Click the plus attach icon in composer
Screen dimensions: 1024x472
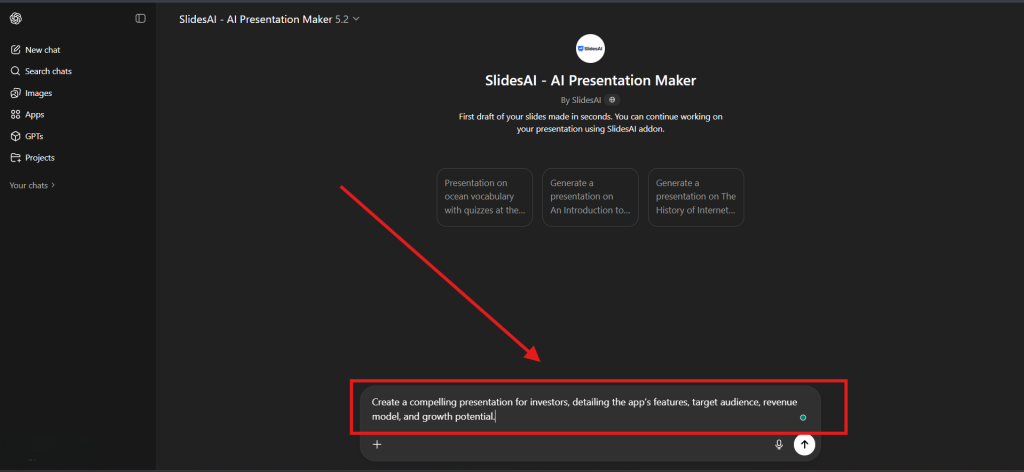coord(377,445)
